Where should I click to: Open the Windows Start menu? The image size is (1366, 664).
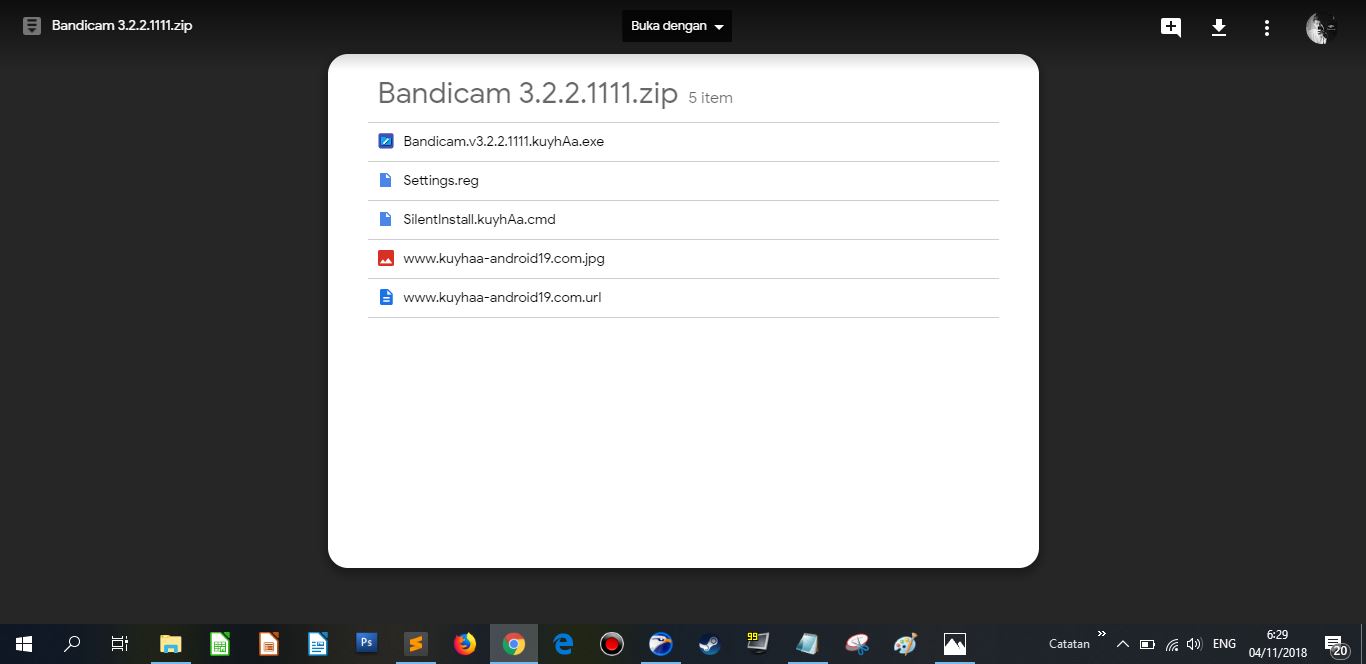[24, 644]
